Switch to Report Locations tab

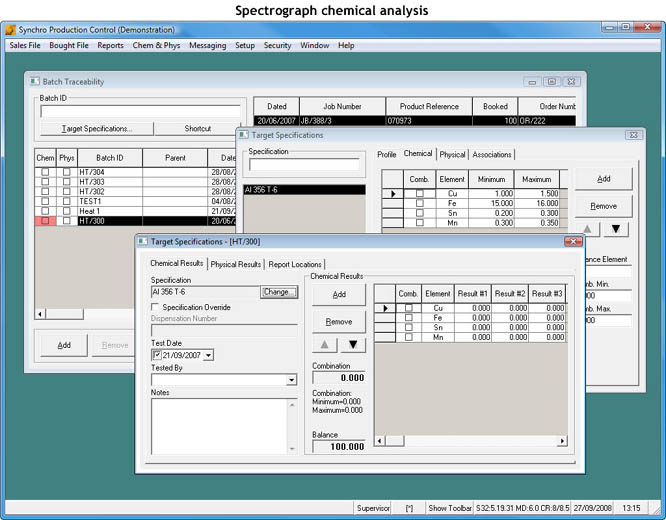point(295,264)
